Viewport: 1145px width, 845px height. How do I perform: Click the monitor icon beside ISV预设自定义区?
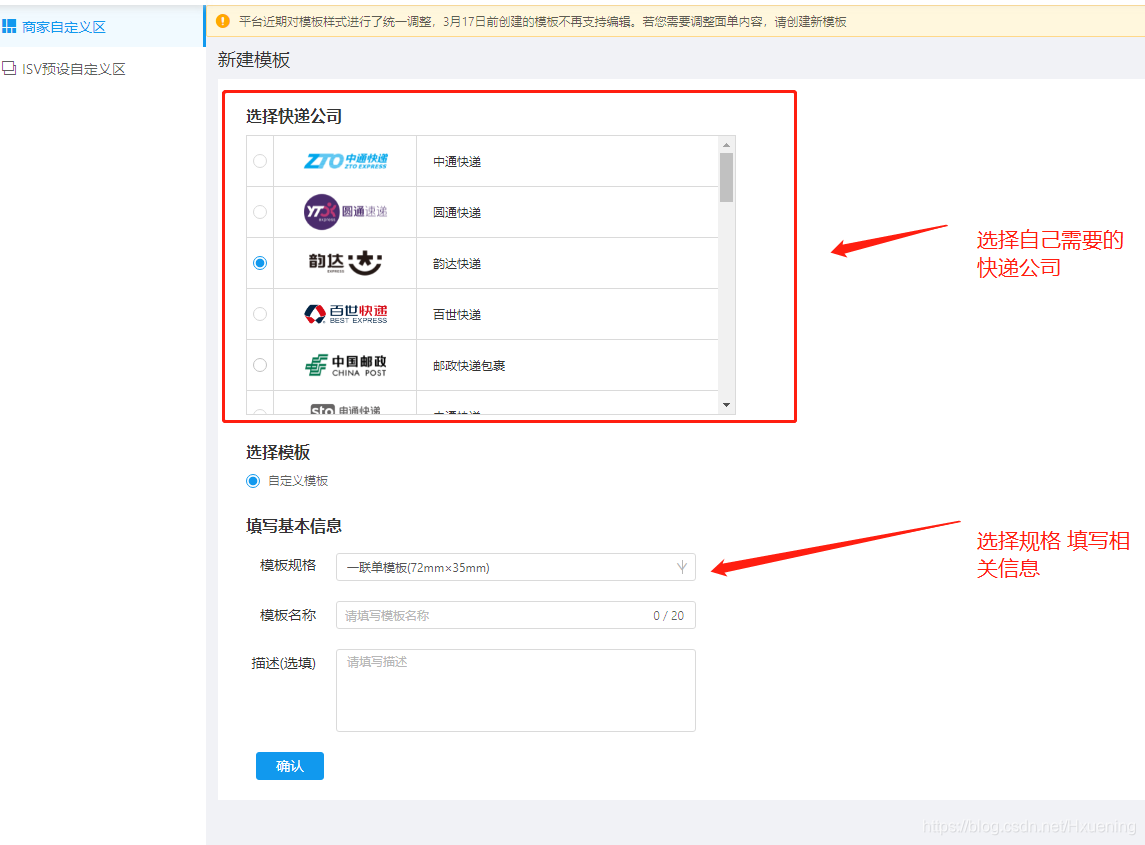click(x=9, y=69)
